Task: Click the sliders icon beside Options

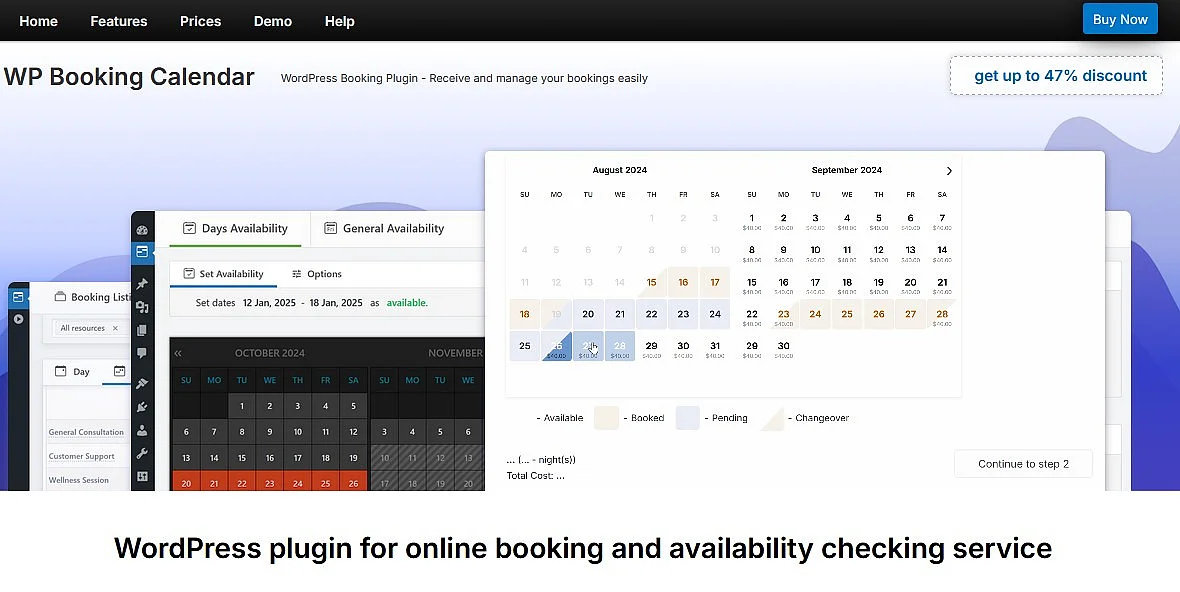Action: 297,274
